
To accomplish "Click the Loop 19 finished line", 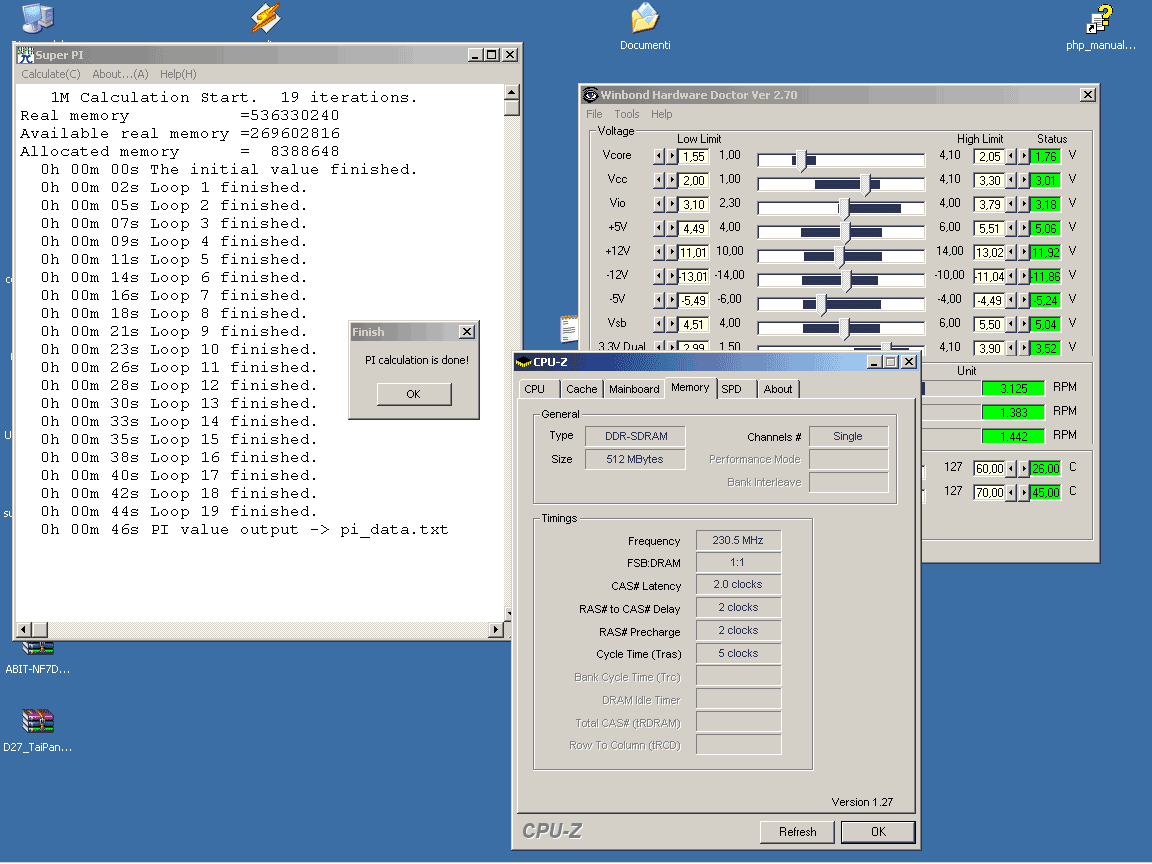I will tap(179, 511).
